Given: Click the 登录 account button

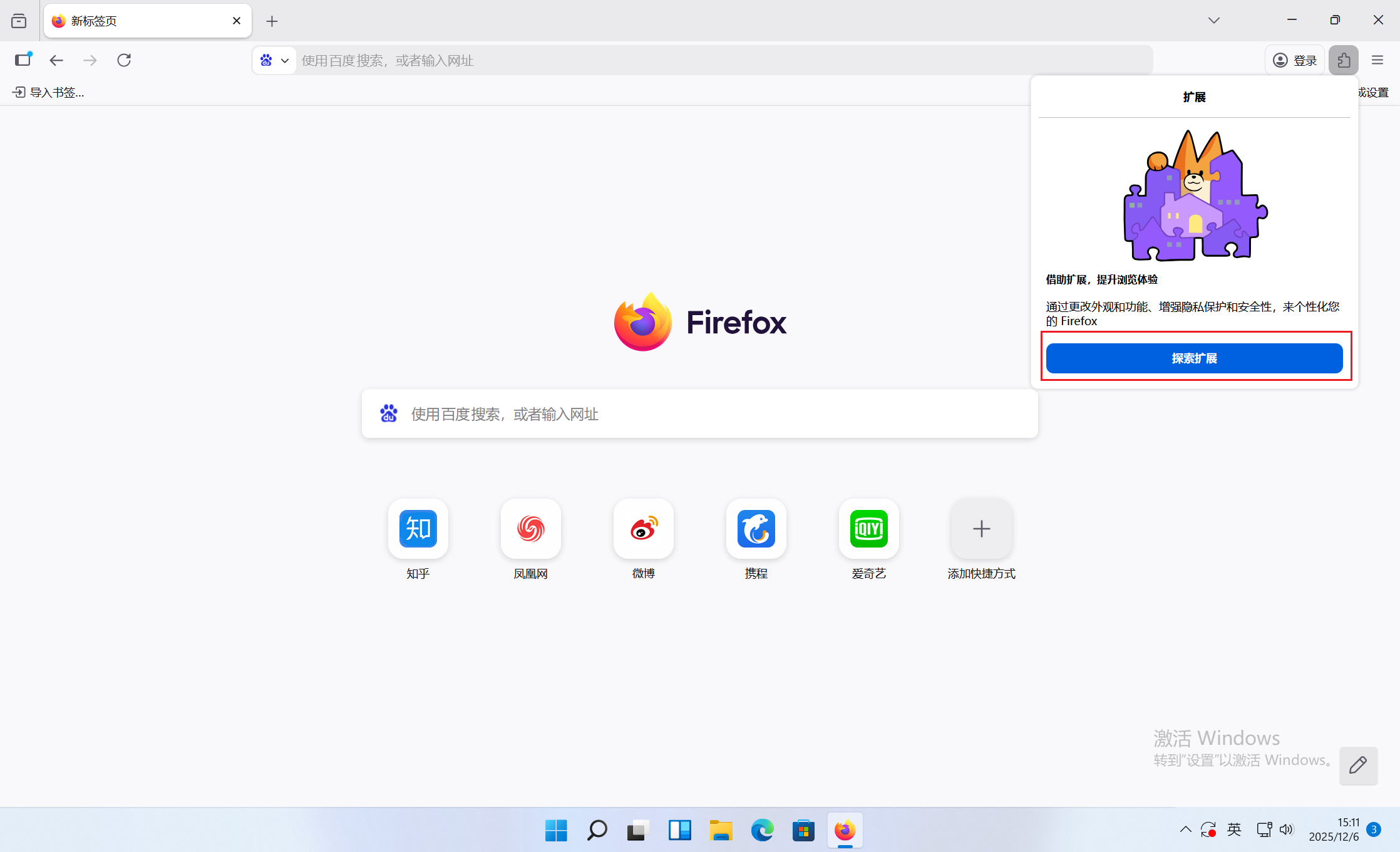Looking at the screenshot, I should click(x=1295, y=60).
